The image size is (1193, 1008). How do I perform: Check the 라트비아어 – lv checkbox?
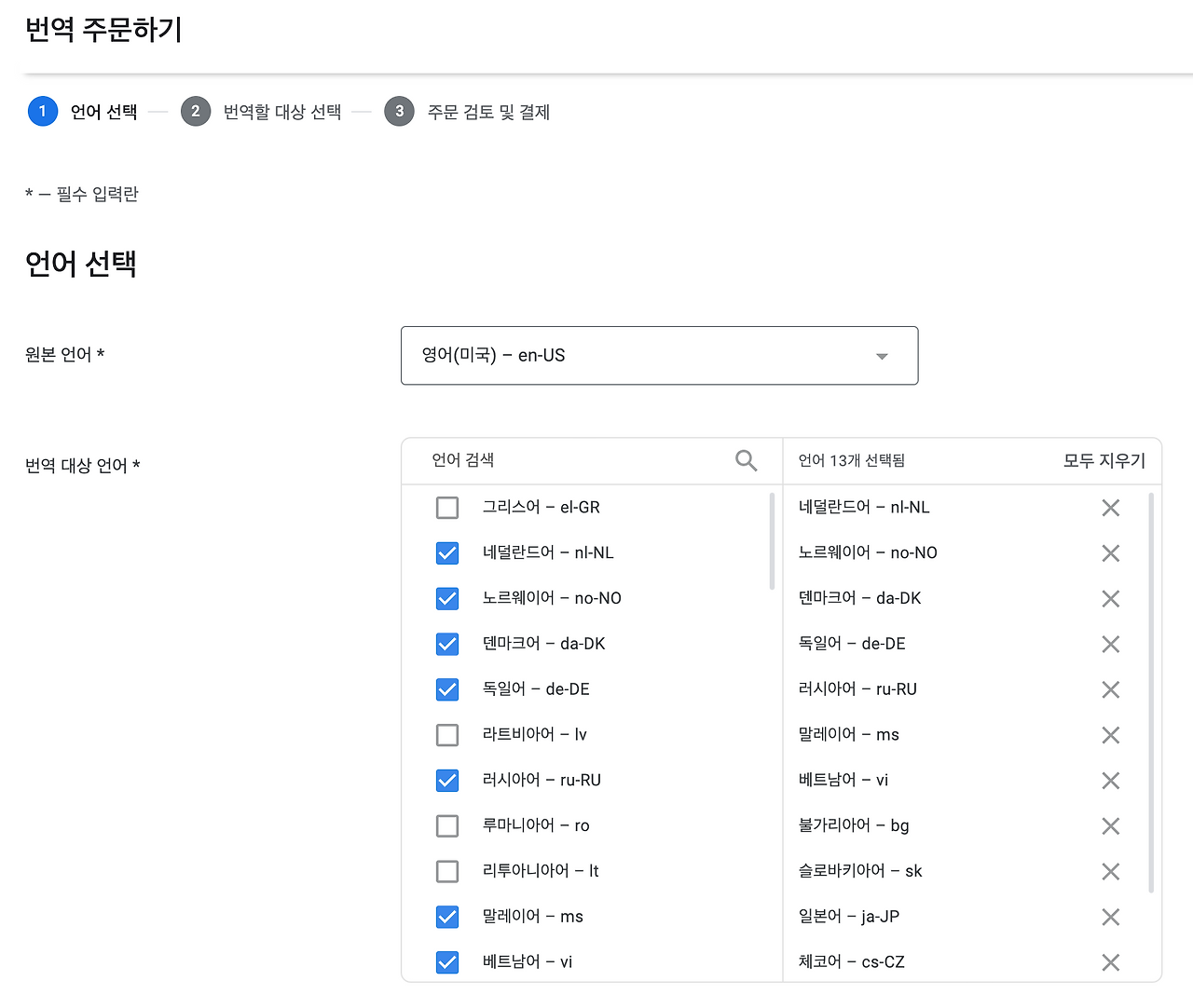[x=447, y=735]
